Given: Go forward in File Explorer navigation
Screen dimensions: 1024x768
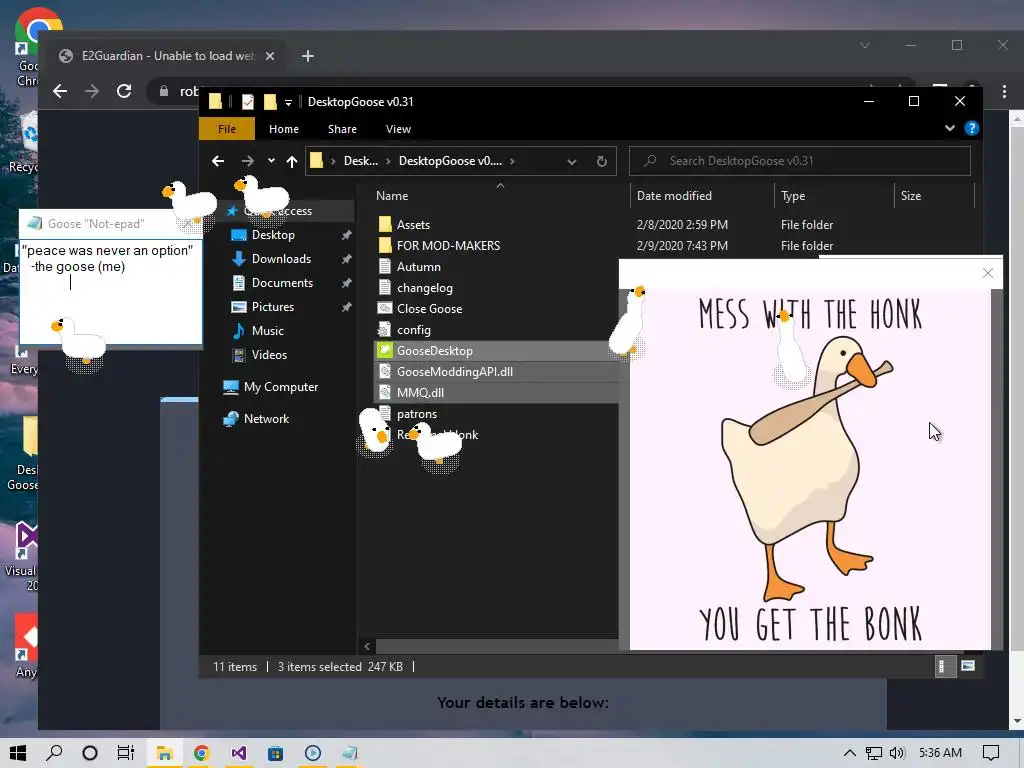Looking at the screenshot, I should [x=248, y=161].
